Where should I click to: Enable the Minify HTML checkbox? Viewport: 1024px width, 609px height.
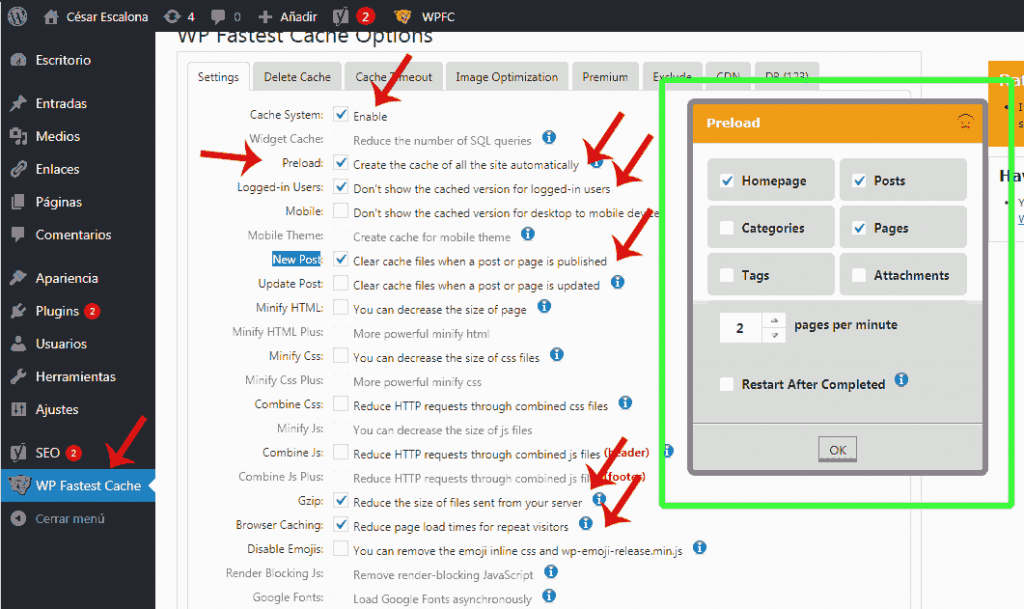(340, 307)
